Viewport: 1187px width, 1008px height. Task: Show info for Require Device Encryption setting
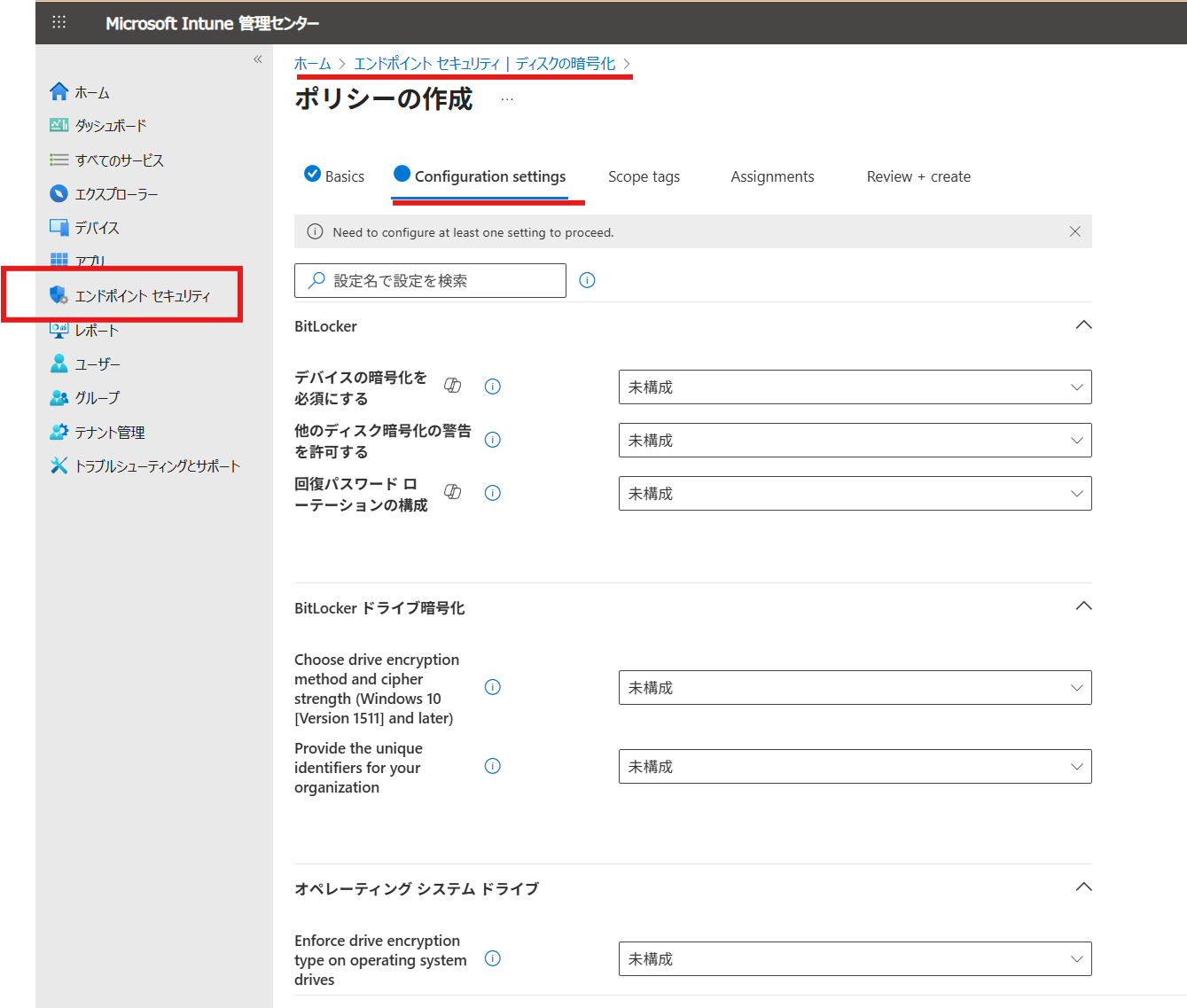pyautogui.click(x=493, y=387)
